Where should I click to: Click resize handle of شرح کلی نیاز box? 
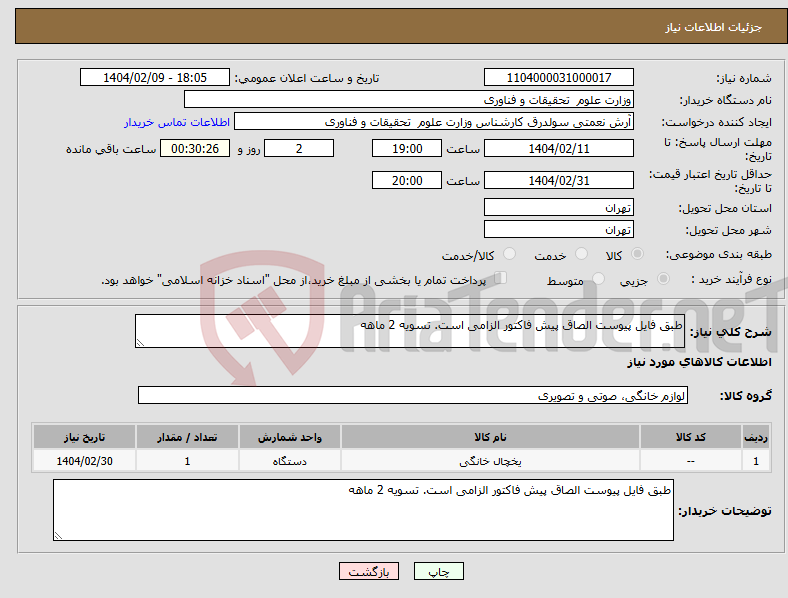click(x=140, y=343)
